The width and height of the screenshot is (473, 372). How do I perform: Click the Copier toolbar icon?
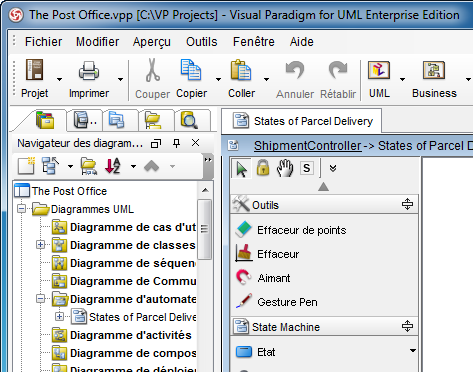click(x=191, y=70)
